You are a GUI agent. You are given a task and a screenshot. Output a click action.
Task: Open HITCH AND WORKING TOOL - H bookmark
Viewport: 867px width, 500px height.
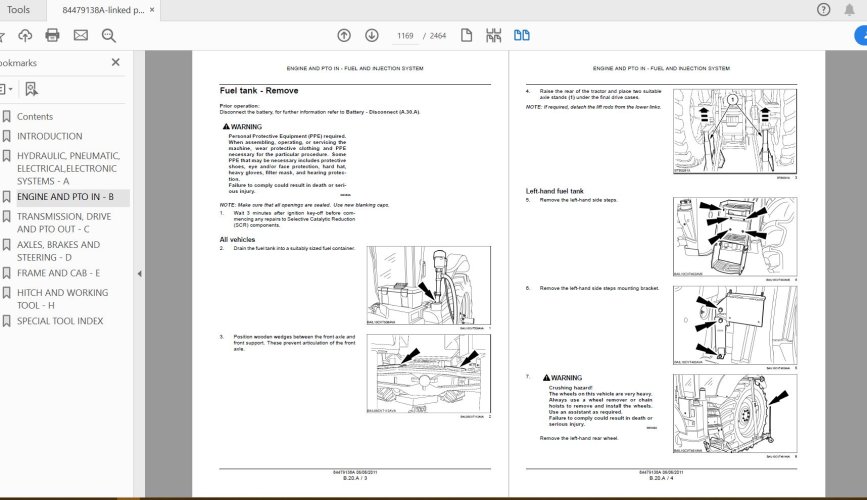pos(62,299)
